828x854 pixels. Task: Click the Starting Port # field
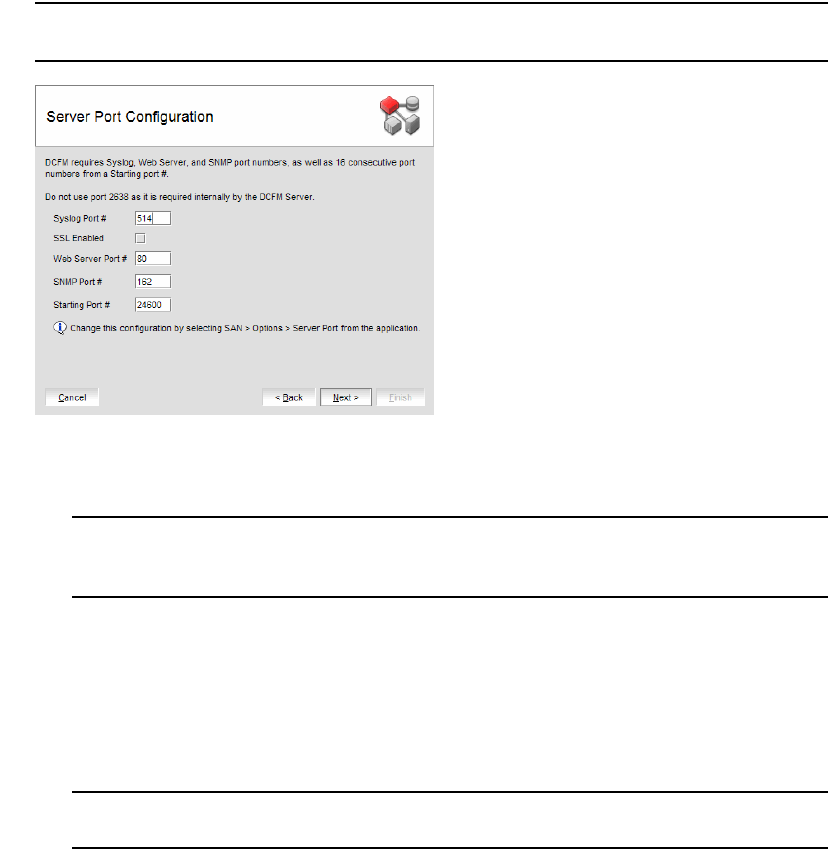click(153, 305)
